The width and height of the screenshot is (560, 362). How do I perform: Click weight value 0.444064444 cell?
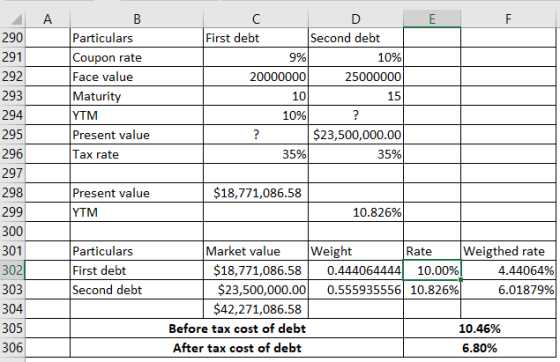point(356,270)
